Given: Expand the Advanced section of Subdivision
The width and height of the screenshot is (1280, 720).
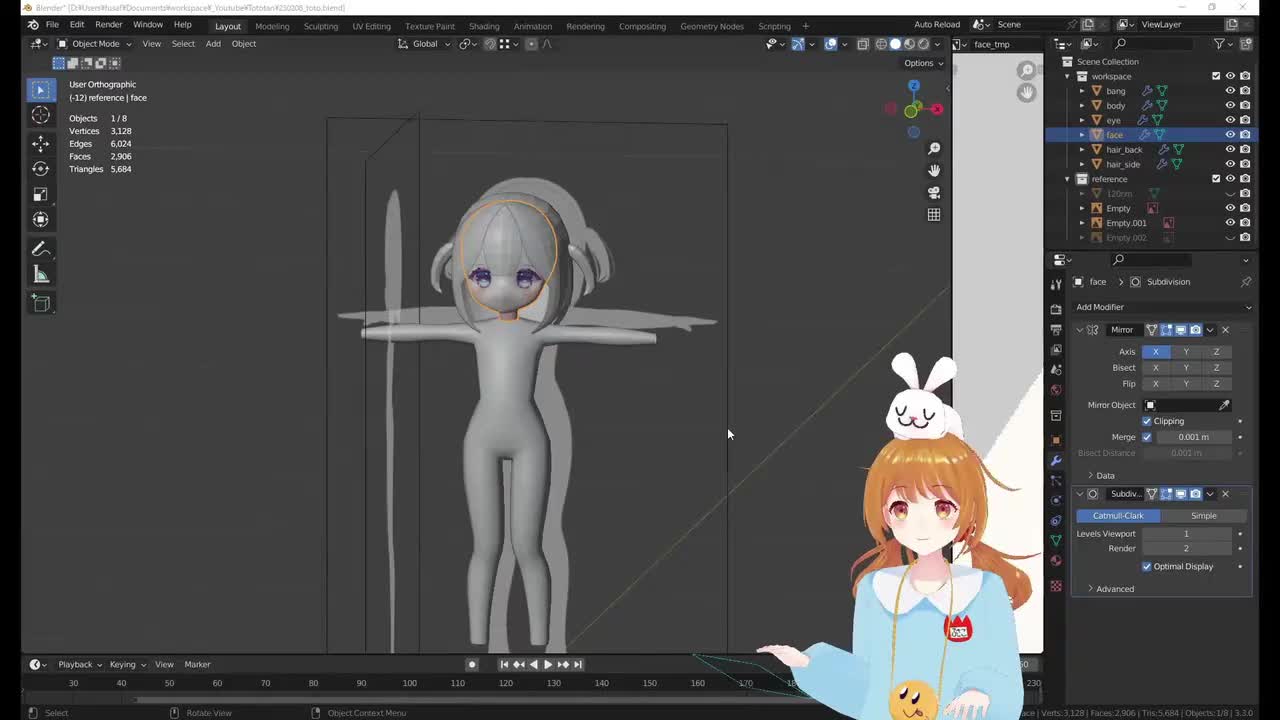Looking at the screenshot, I should pyautogui.click(x=1110, y=589).
